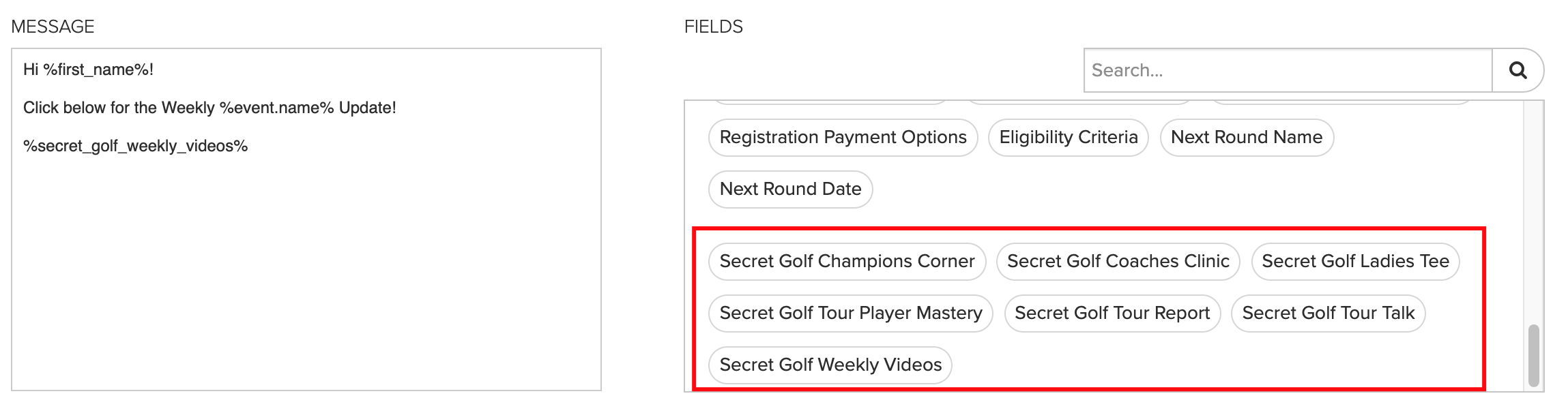1568x413 pixels.
Task: Insert the Secret Golf Tour Talk field
Action: [1328, 313]
